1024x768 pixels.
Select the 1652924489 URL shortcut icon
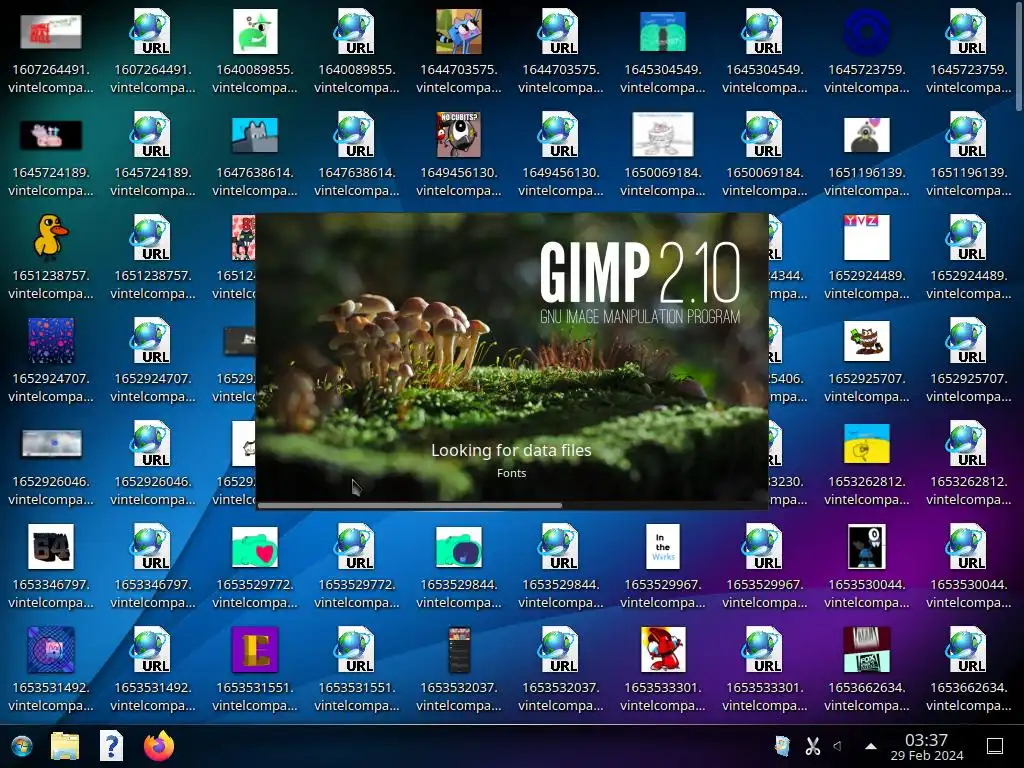coord(967,238)
